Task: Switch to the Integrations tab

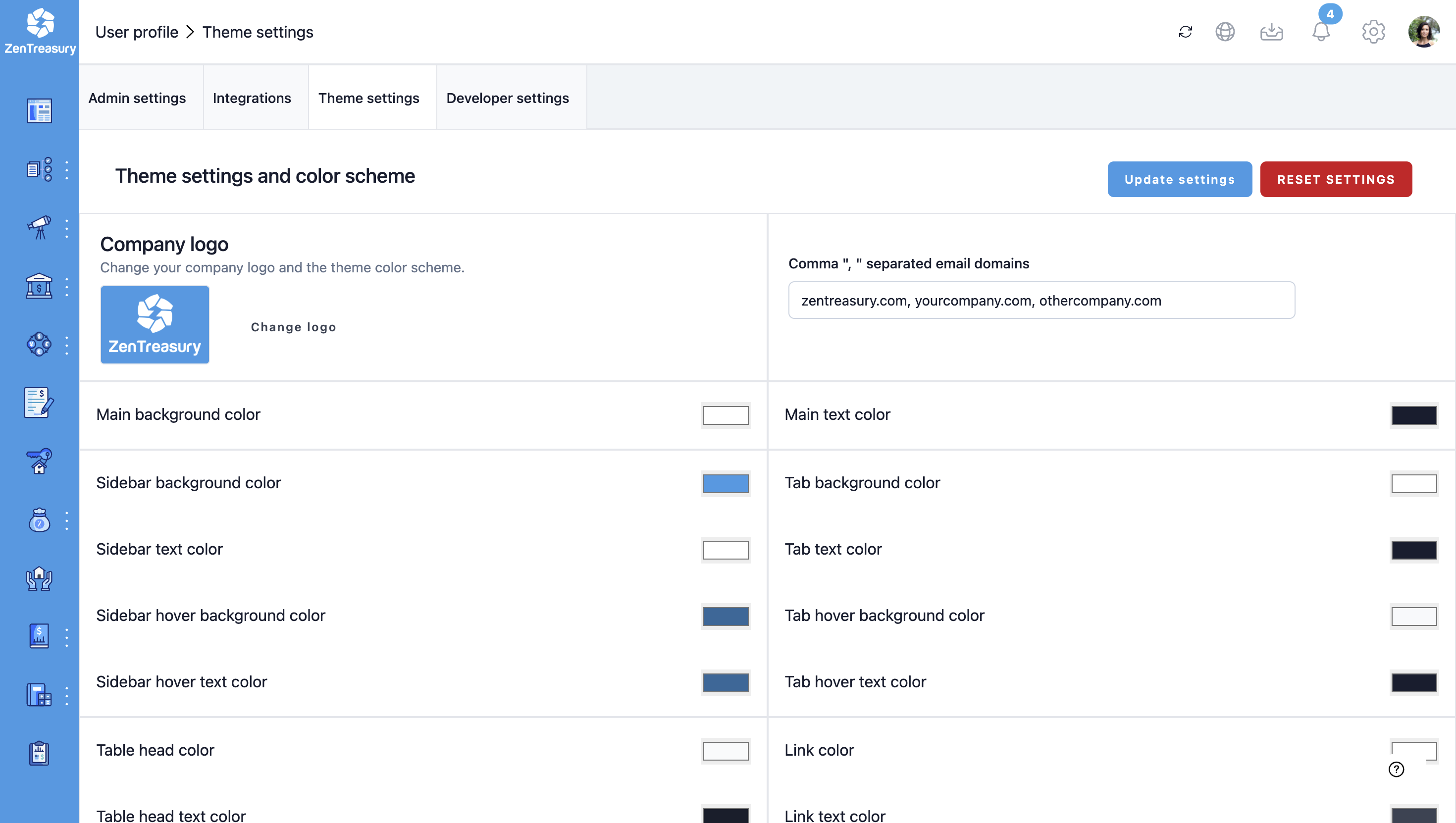Action: pyautogui.click(x=252, y=98)
